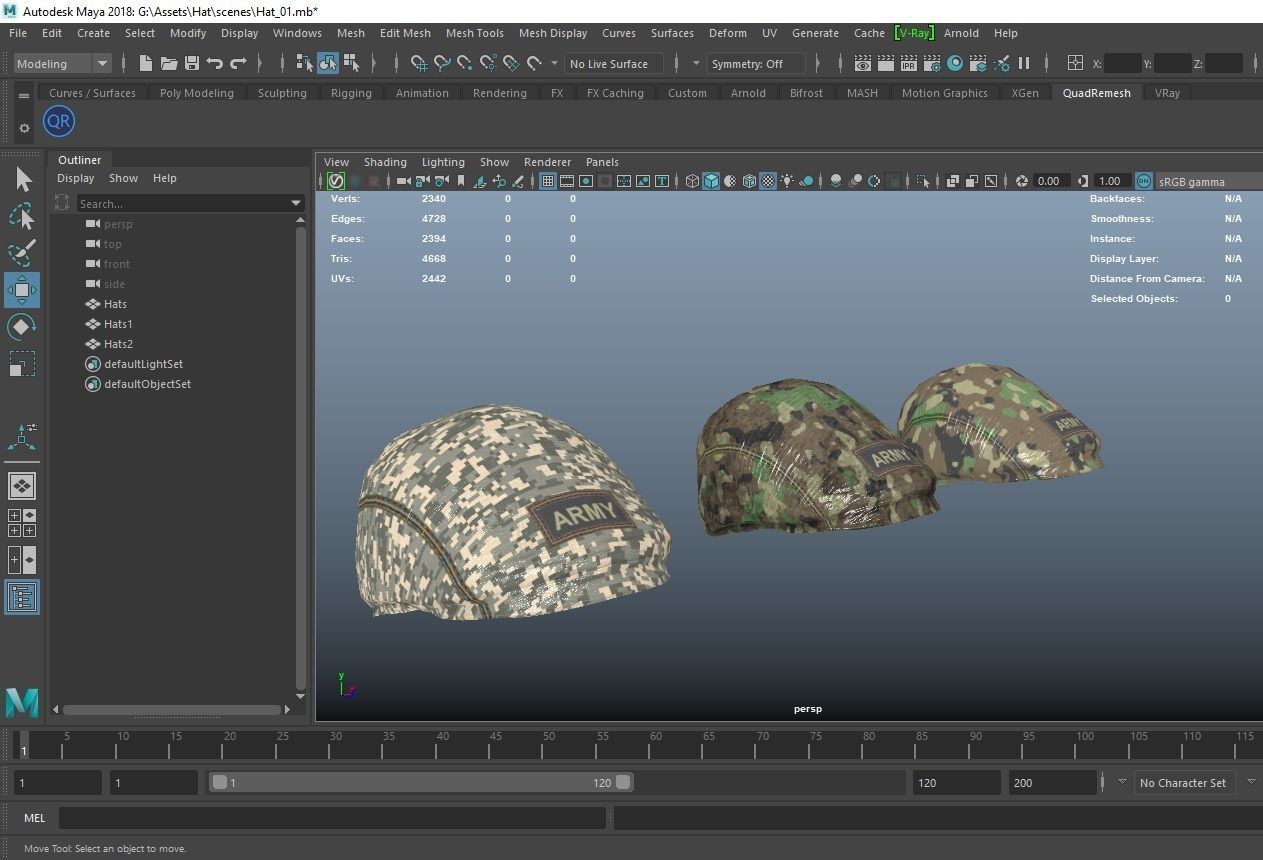The image size is (1263, 860).
Task: Open the V-Ray menu
Action: 913,33
